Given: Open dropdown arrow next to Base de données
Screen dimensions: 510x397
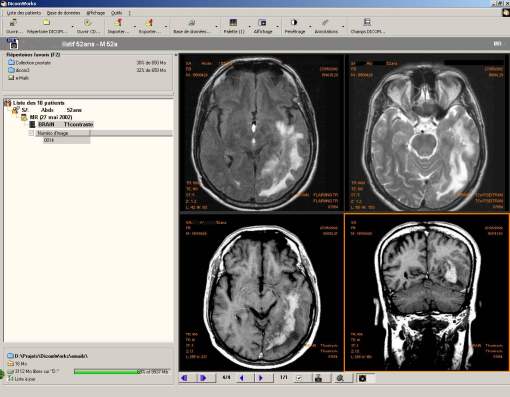Looking at the screenshot, I should [217, 26].
